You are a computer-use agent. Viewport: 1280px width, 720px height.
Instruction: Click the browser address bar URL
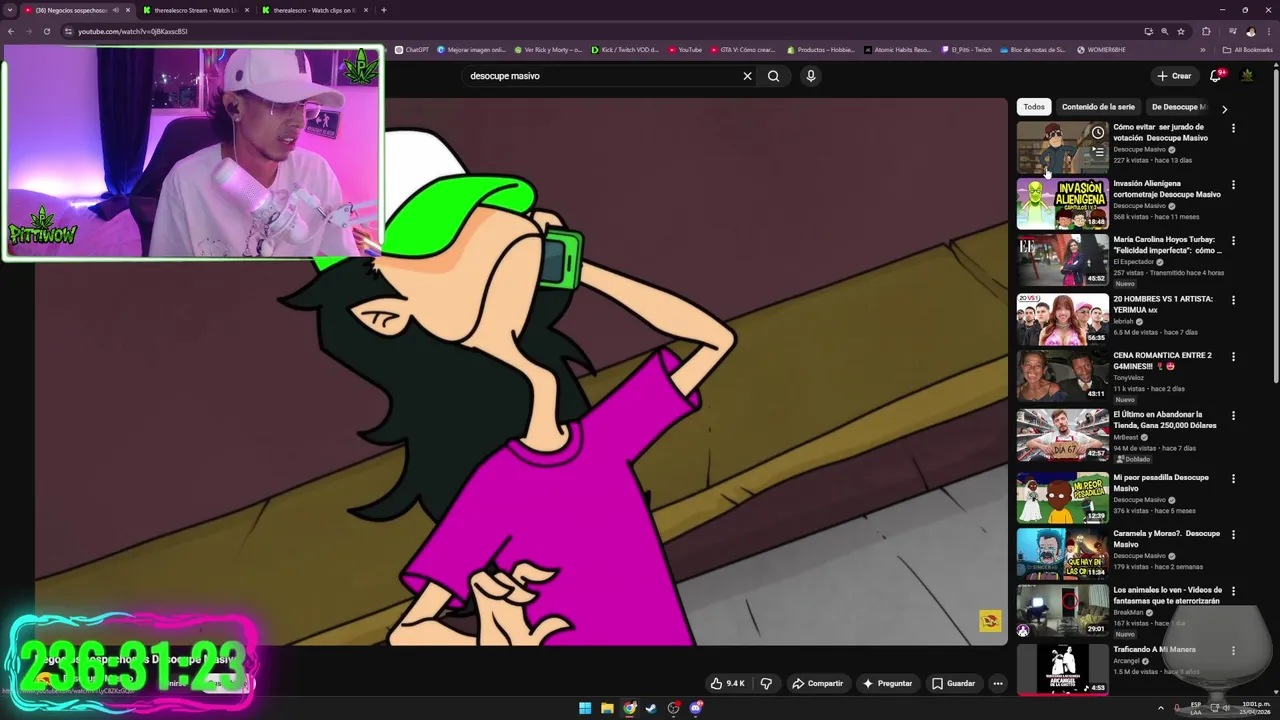[x=133, y=31]
